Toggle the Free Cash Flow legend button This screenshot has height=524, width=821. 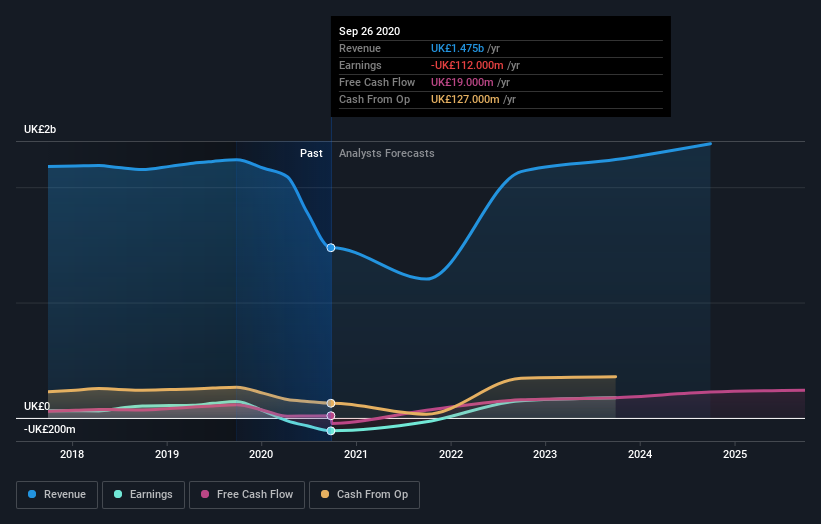point(247,495)
